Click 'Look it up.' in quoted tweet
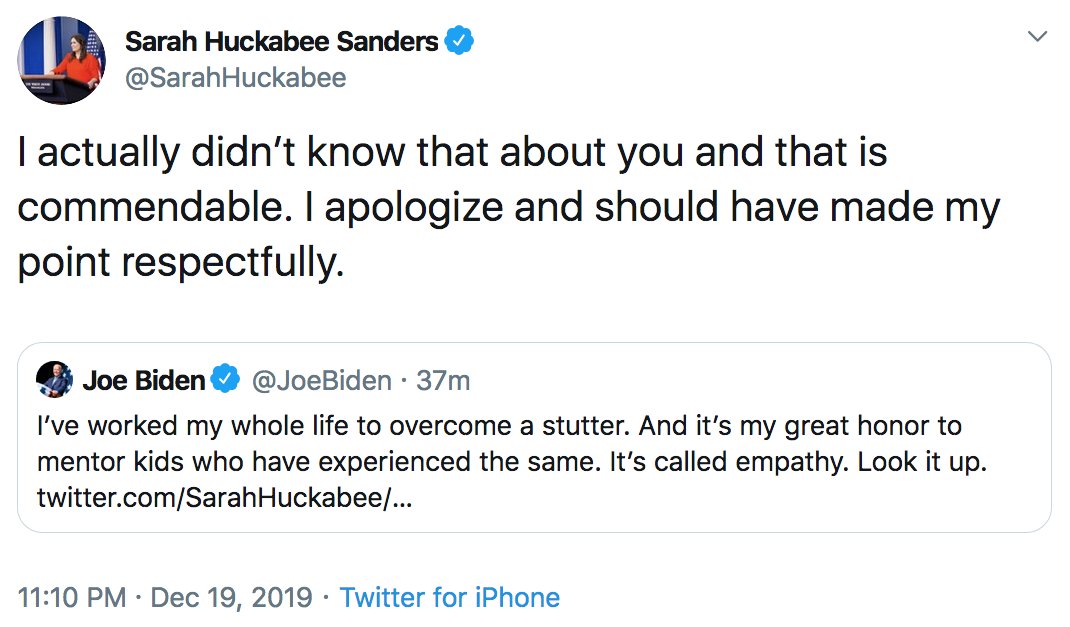The image size is (1070, 627). (922, 462)
